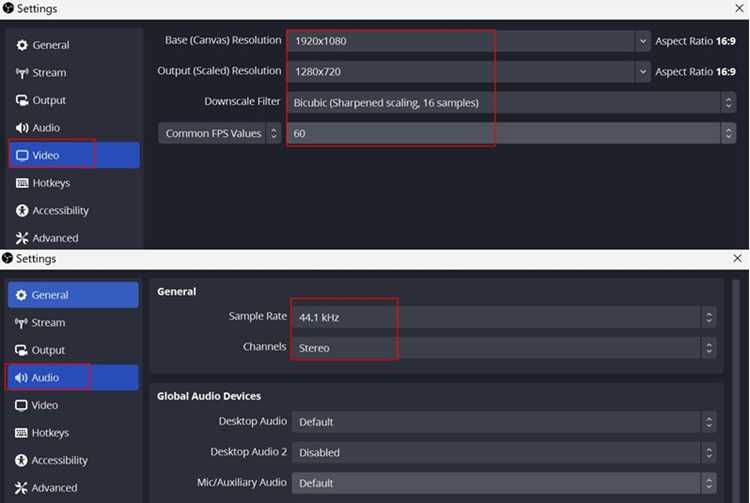Click the Stream antenna icon in the top sidebar
This screenshot has width=750, height=503.
pyautogui.click(x=22, y=73)
